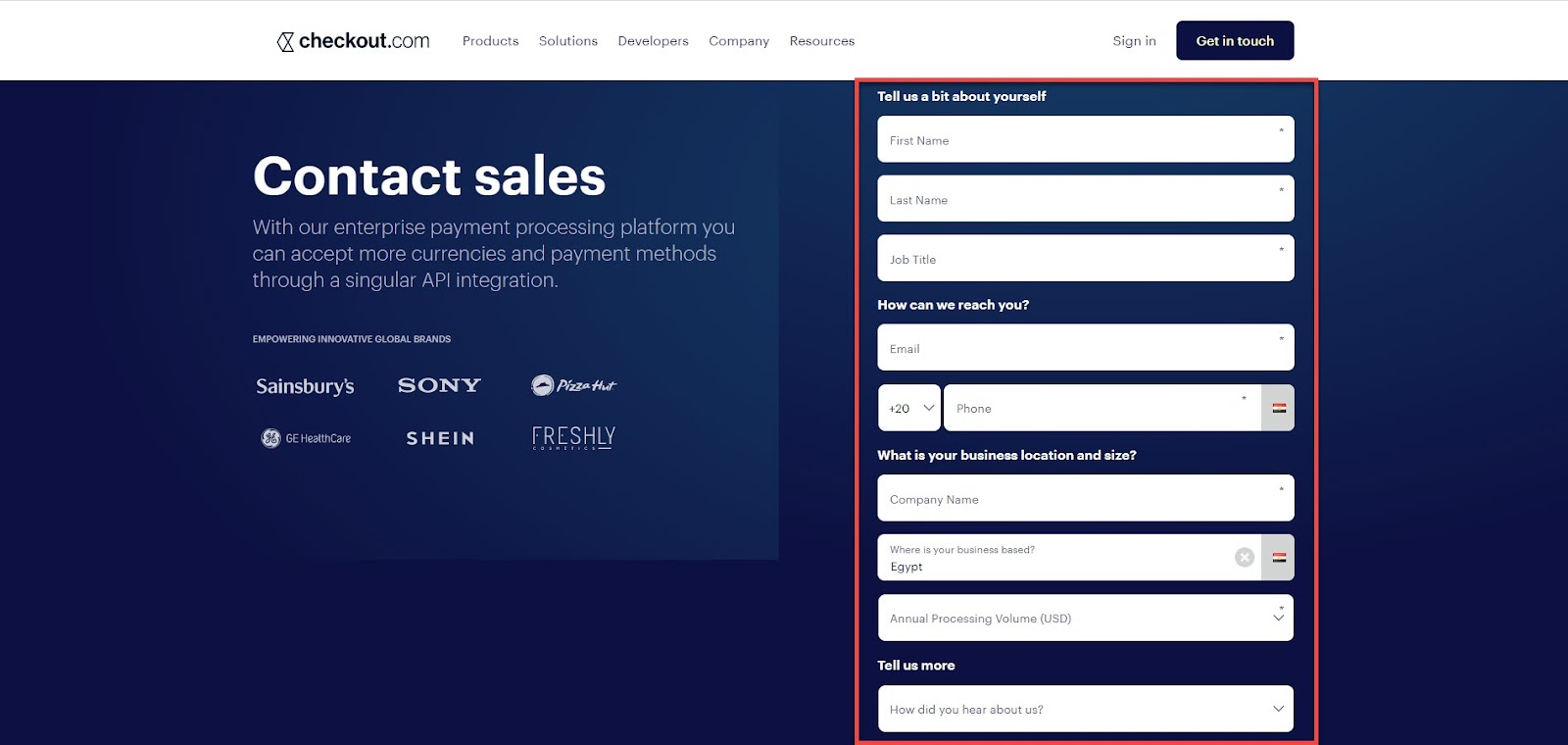Viewport: 1568px width, 745px height.
Task: Click the Sainsbury's logo
Action: [x=305, y=386]
